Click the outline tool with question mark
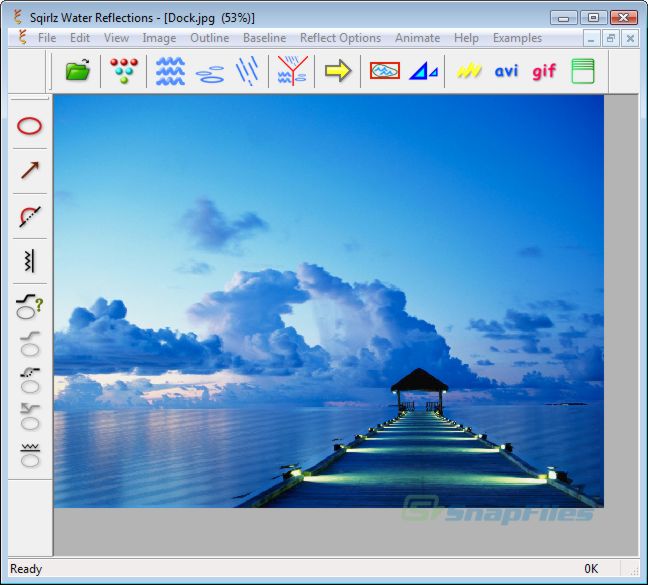 coord(29,307)
